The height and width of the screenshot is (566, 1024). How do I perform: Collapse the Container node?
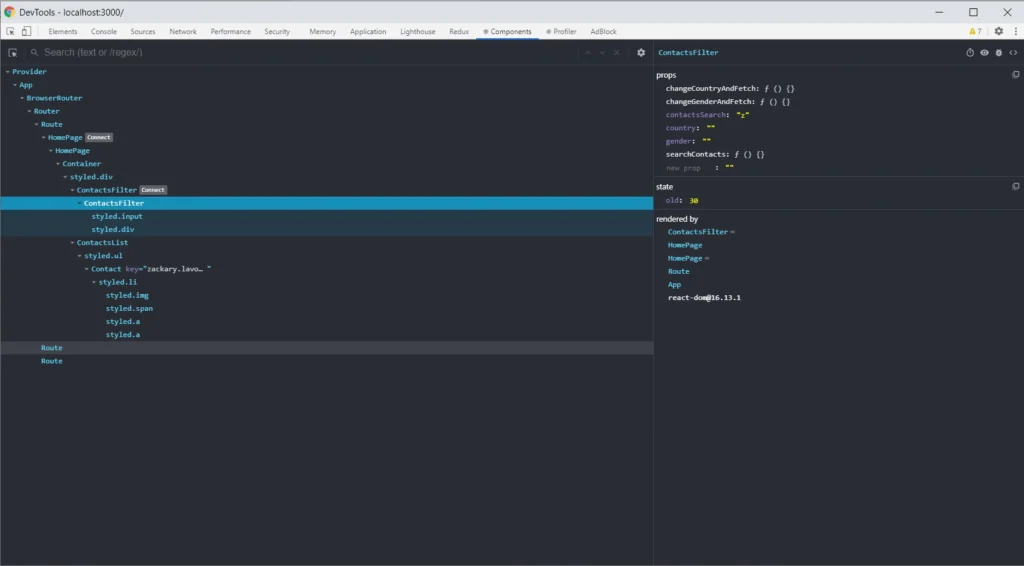pos(58,164)
